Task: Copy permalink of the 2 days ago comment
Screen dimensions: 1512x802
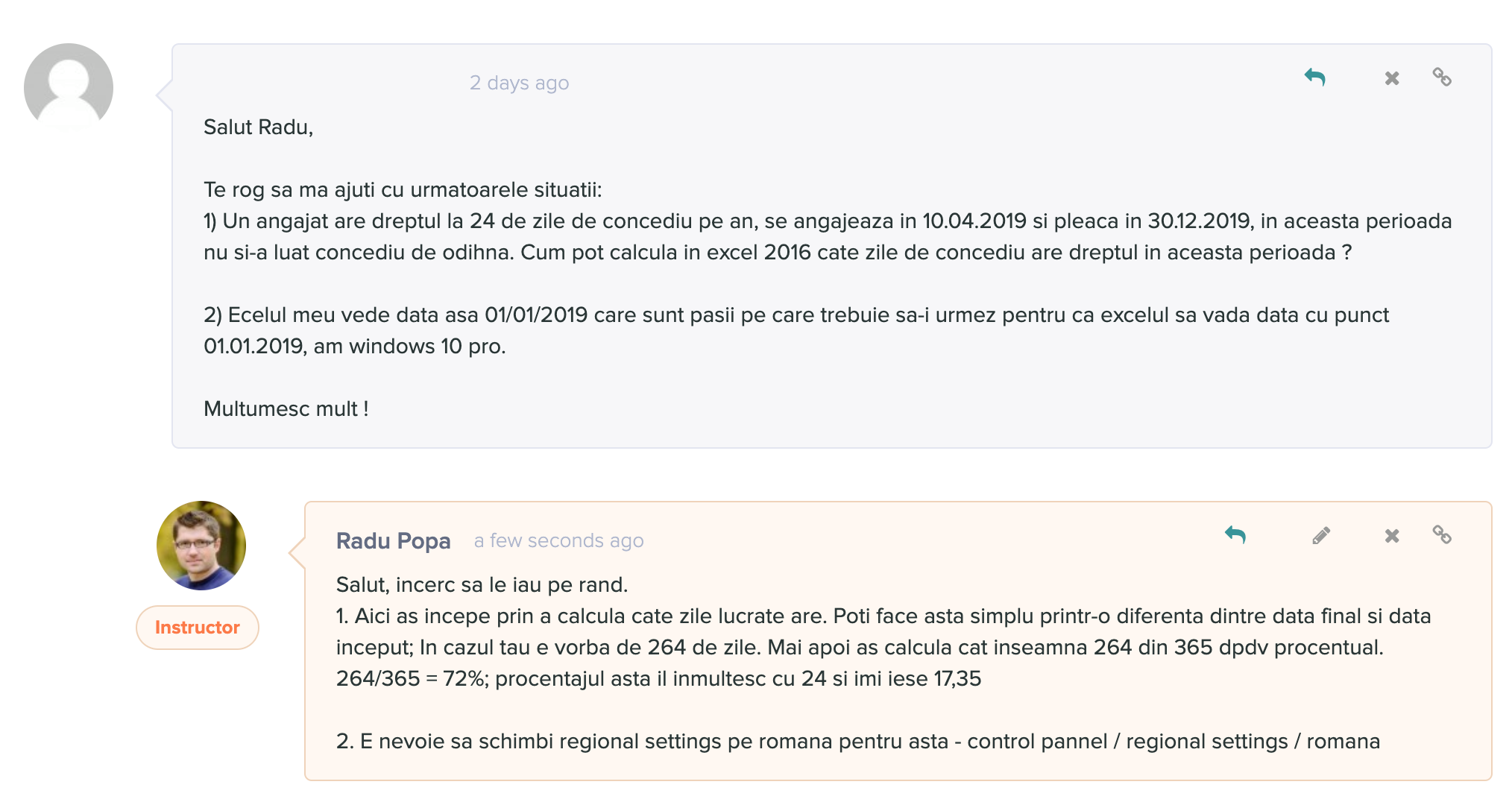Action: (1442, 77)
